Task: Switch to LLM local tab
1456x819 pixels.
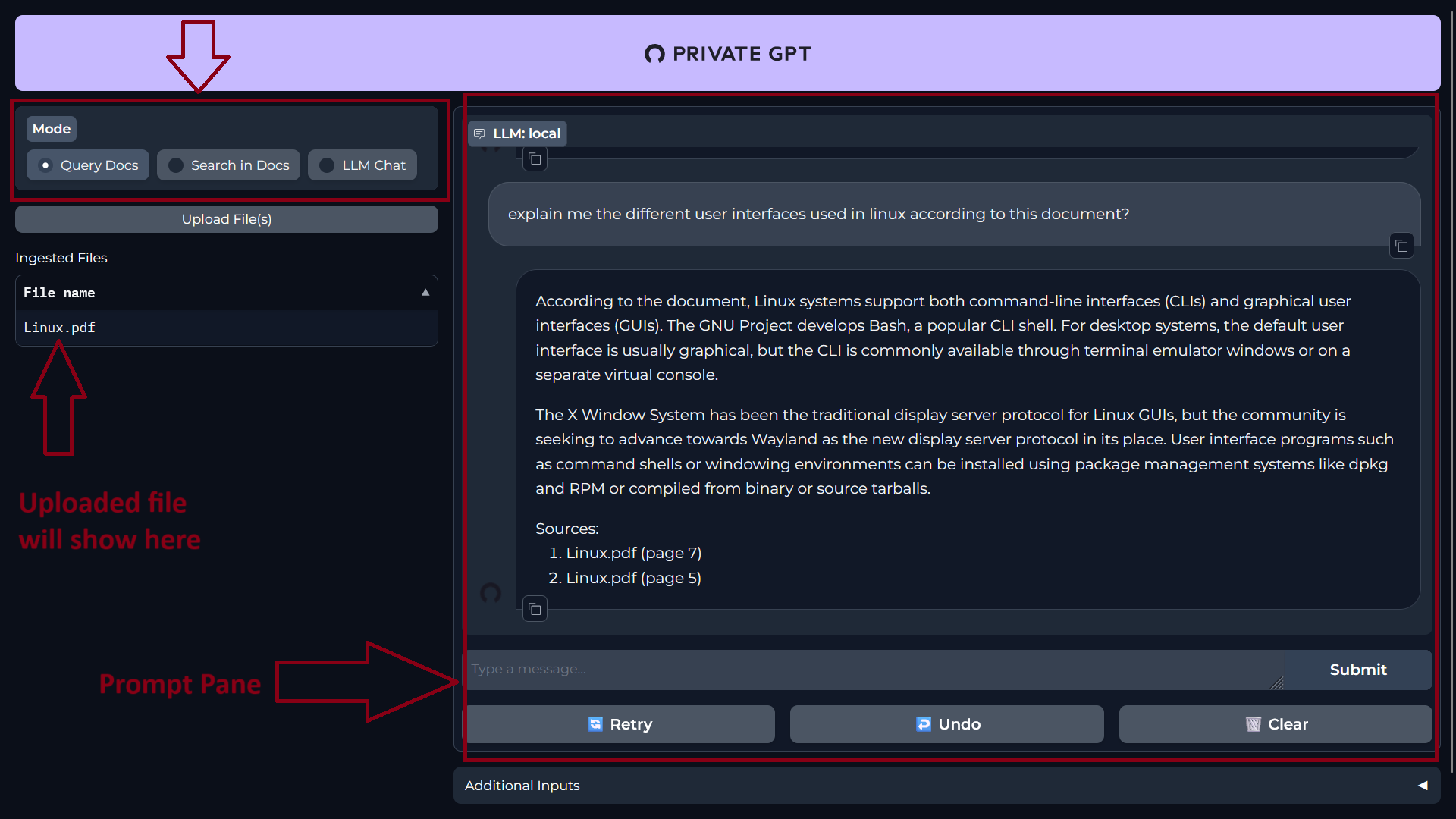Action: (517, 133)
